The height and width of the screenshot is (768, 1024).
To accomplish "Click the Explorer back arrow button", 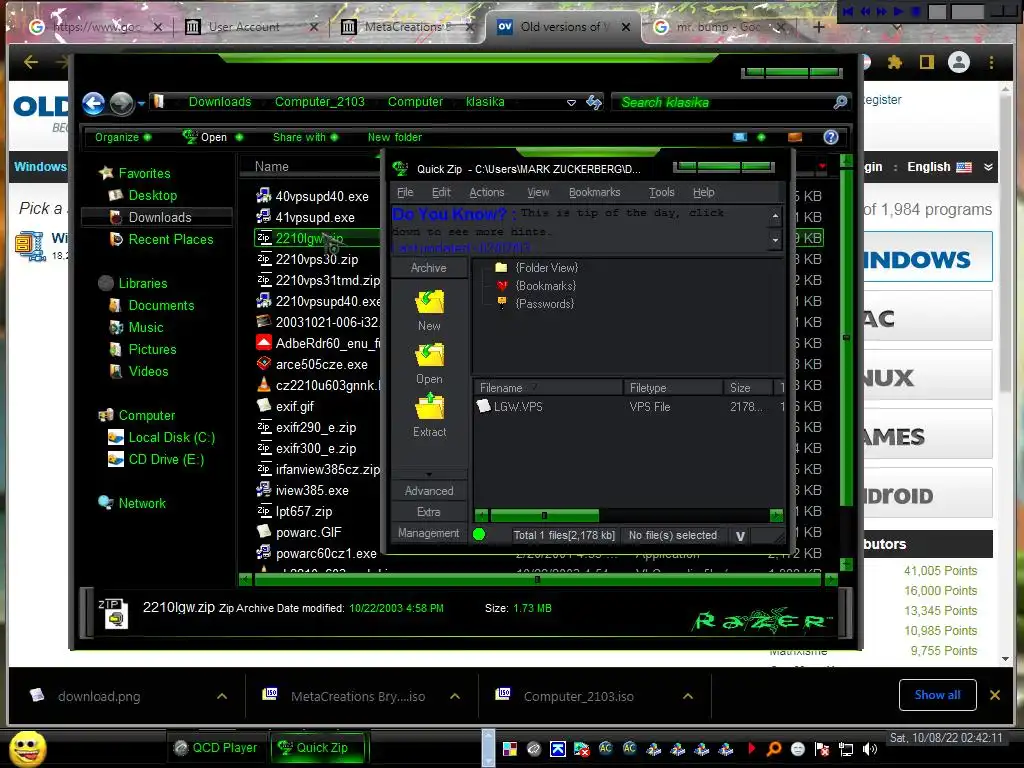I will (93, 103).
